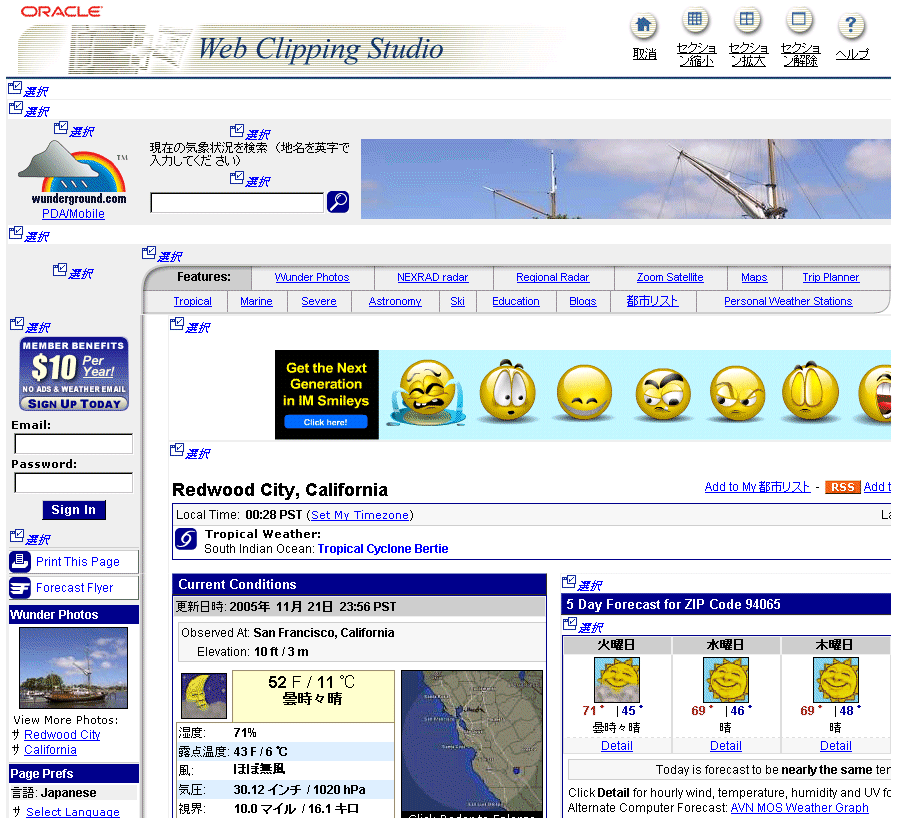Open Tropical Cyclone Bertie link
899x825 pixels.
tap(383, 549)
